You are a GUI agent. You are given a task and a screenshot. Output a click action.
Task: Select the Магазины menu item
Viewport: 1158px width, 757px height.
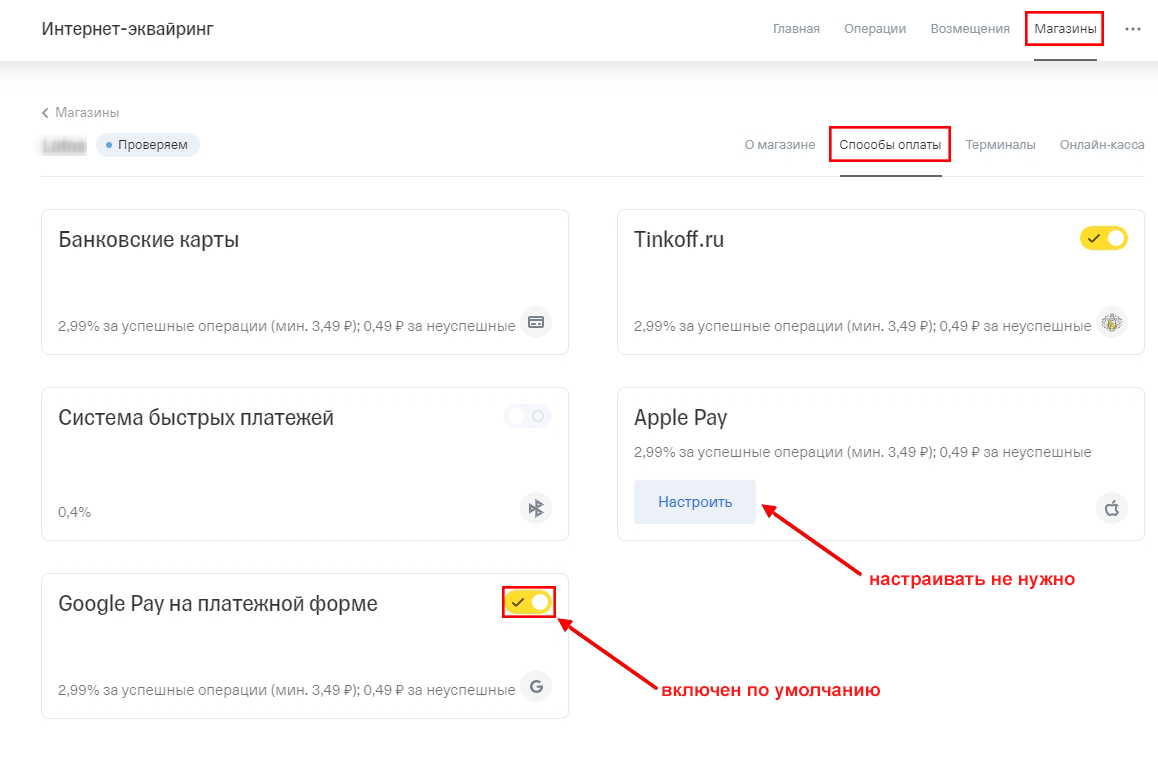1065,29
